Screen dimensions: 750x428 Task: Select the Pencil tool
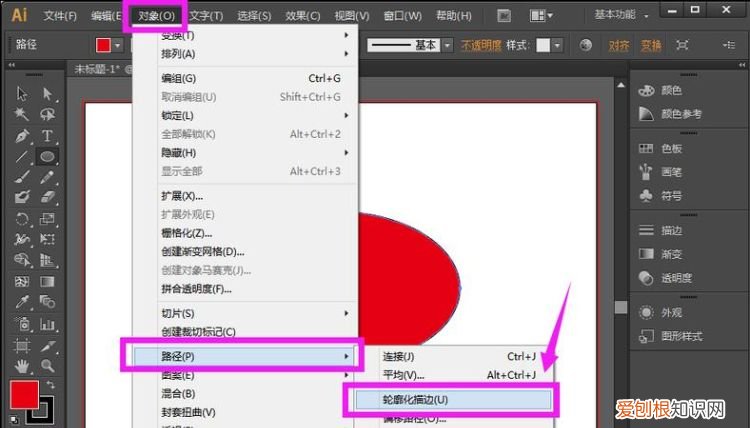coord(47,177)
